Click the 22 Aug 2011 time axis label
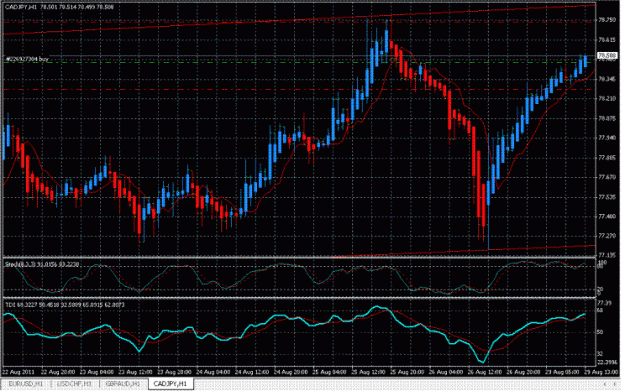Screen dimensions: 625x391 tap(18, 372)
